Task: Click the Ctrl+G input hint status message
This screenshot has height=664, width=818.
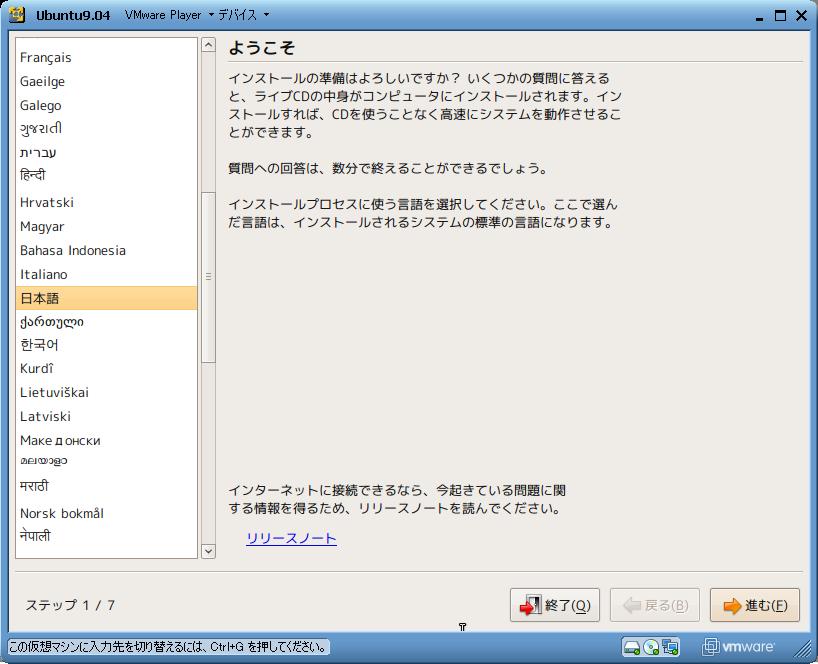Action: pos(167,647)
